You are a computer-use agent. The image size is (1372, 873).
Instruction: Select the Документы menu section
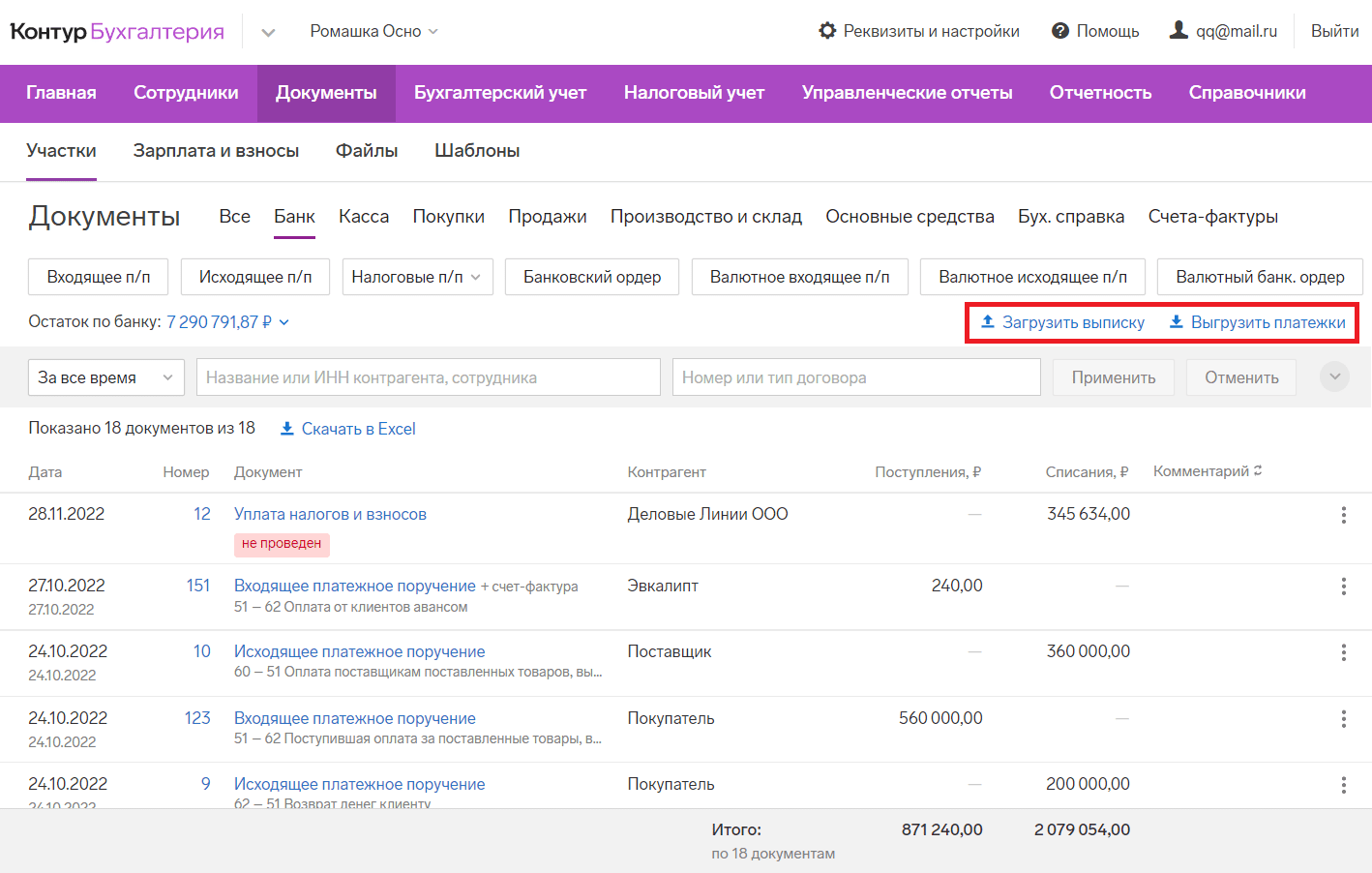pos(326,93)
